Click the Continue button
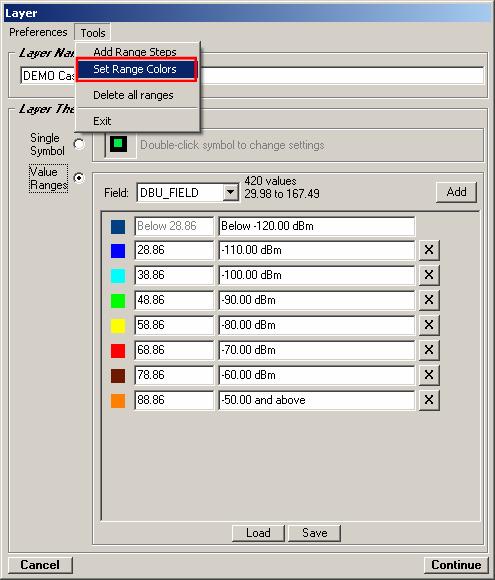 (456, 564)
